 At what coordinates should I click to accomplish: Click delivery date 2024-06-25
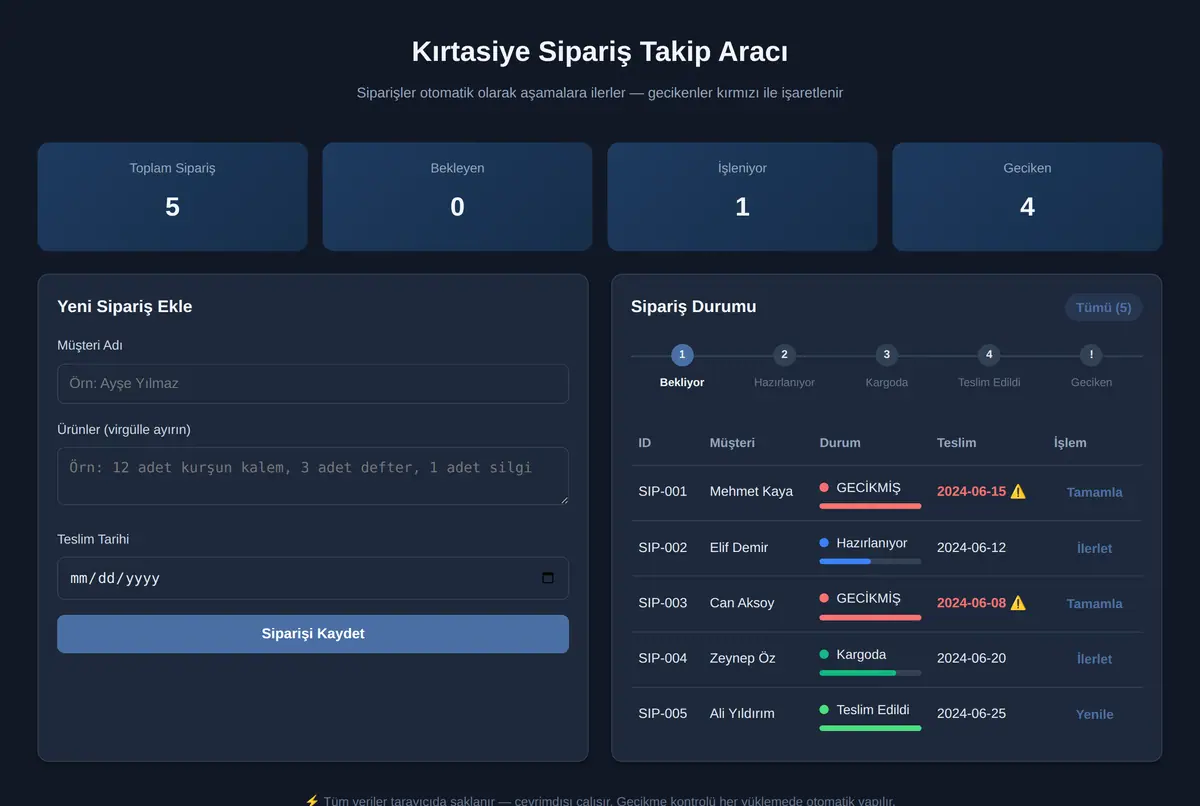[971, 713]
